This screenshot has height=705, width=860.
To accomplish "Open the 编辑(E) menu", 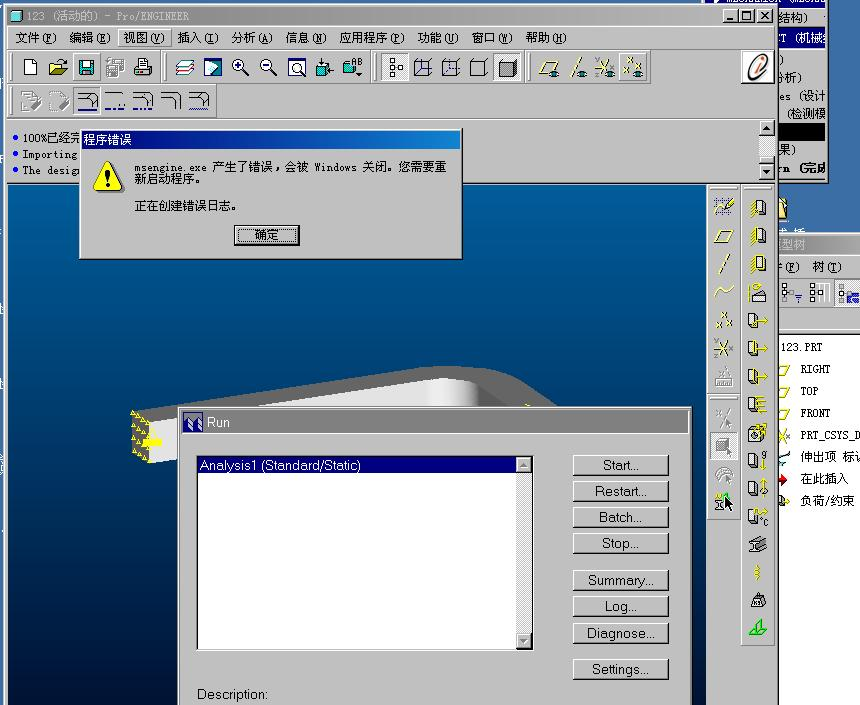I will [90, 38].
